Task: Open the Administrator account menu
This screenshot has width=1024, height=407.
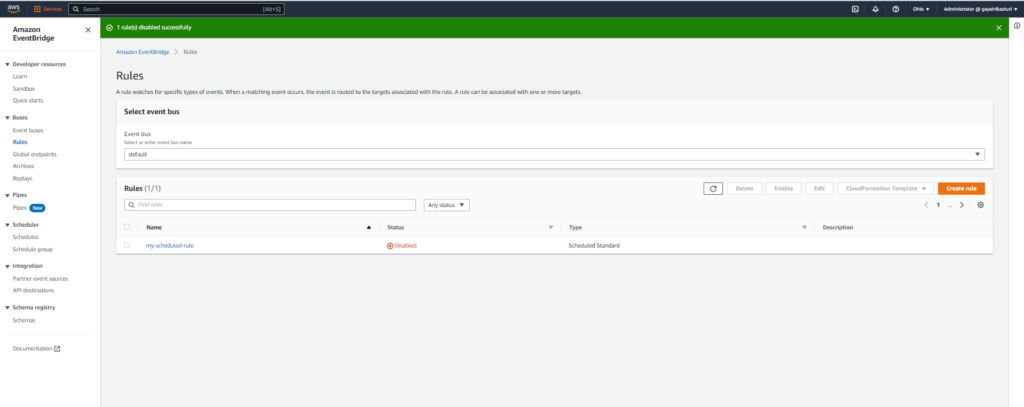Action: click(x=981, y=9)
